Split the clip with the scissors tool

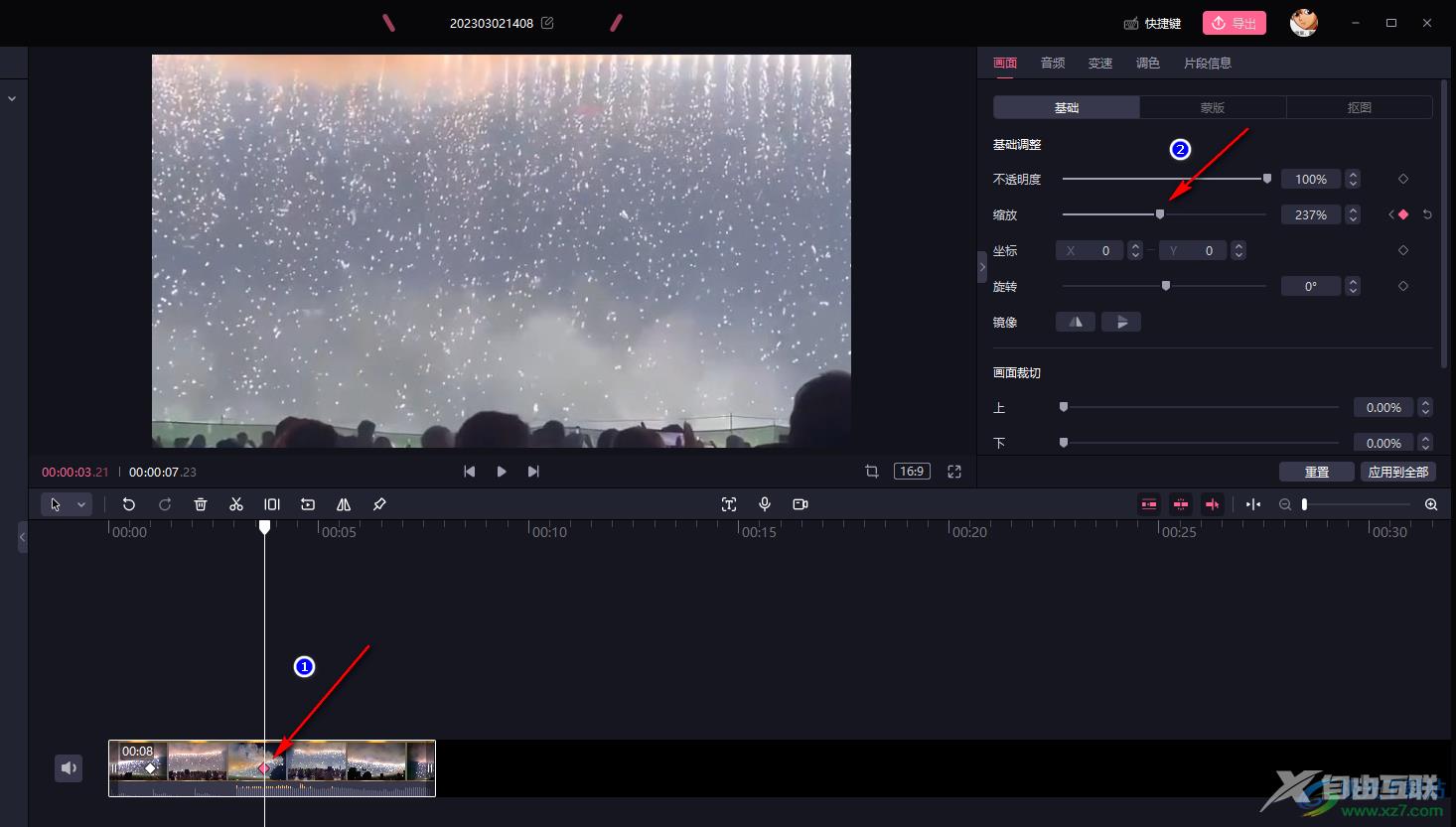pos(236,504)
